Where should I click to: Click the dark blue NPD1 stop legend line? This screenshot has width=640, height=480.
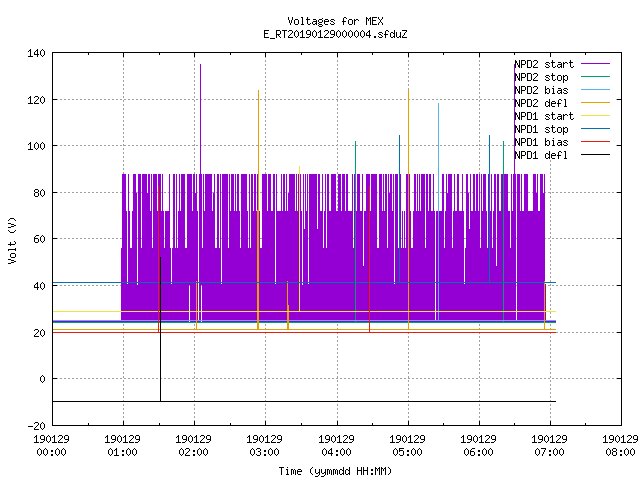pos(595,129)
